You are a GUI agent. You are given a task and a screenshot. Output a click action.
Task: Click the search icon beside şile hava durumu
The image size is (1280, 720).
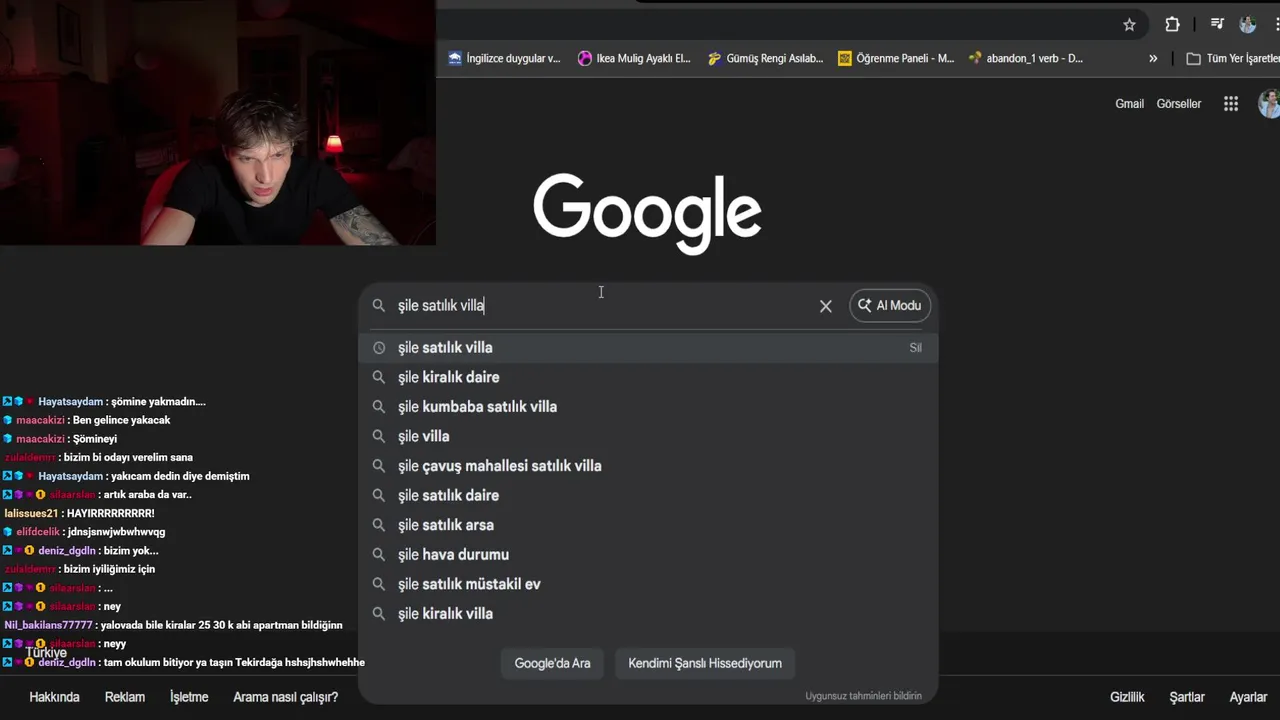click(379, 554)
